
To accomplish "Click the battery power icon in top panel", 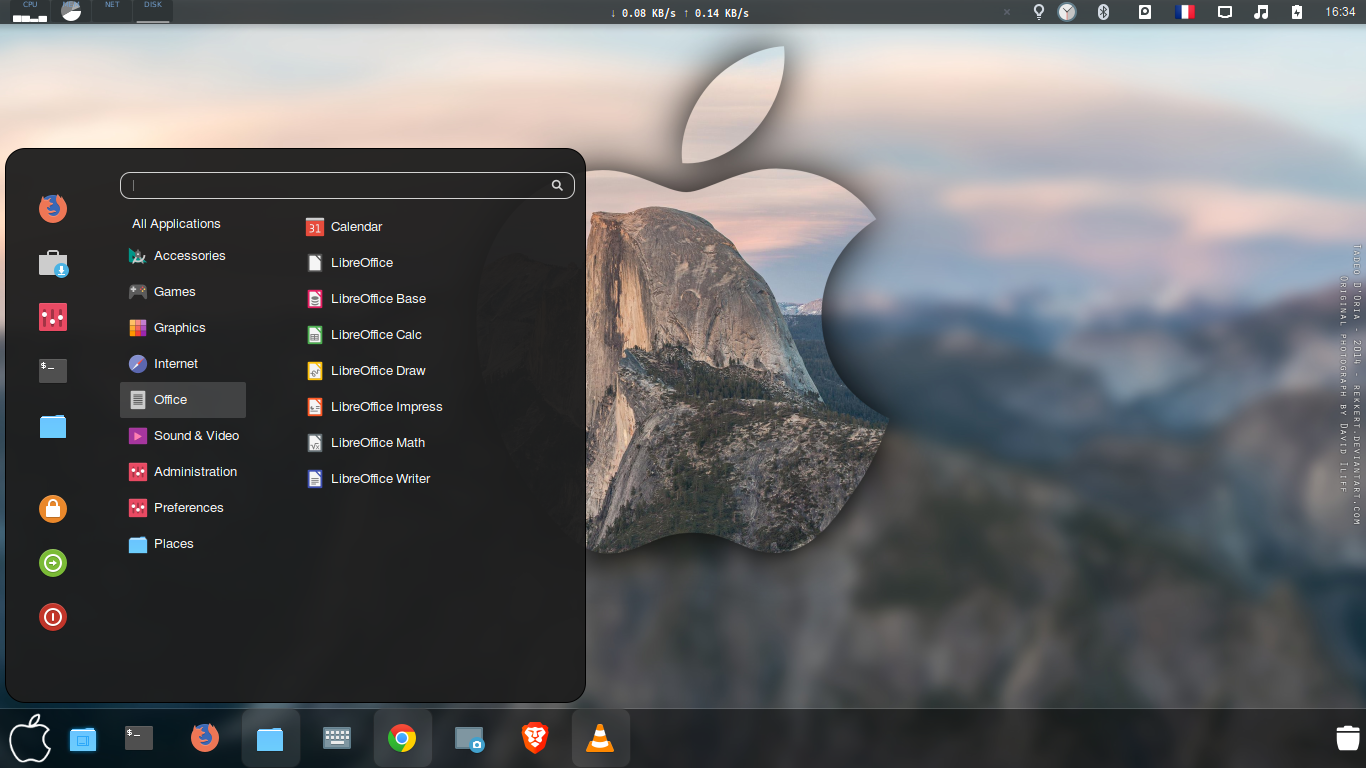I will point(1298,12).
